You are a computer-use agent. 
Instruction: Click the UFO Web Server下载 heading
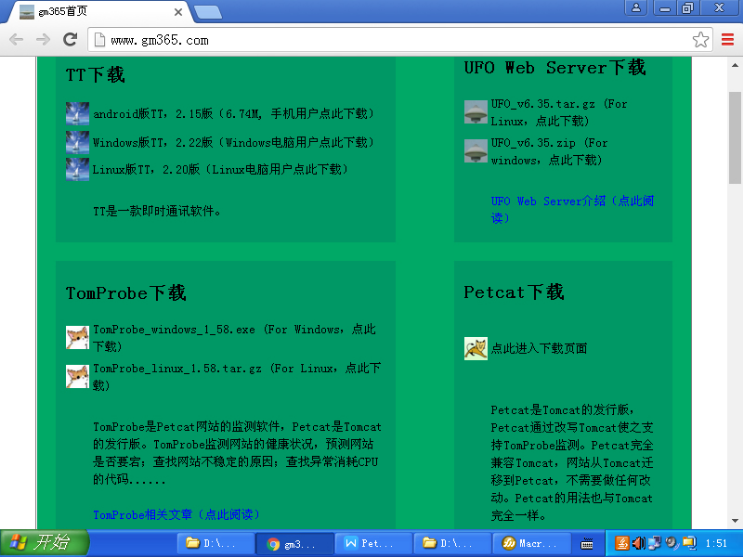(x=555, y=67)
